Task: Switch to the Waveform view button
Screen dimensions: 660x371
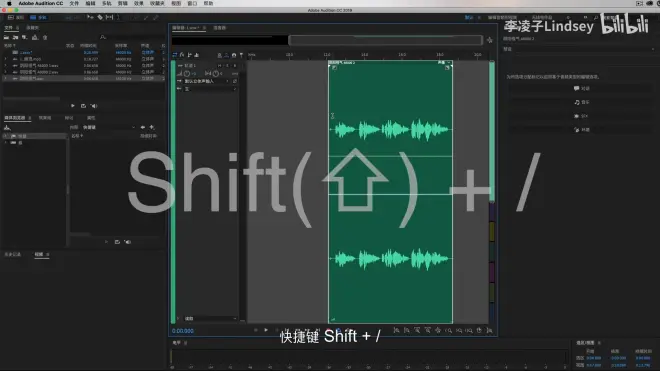Action: [16, 17]
